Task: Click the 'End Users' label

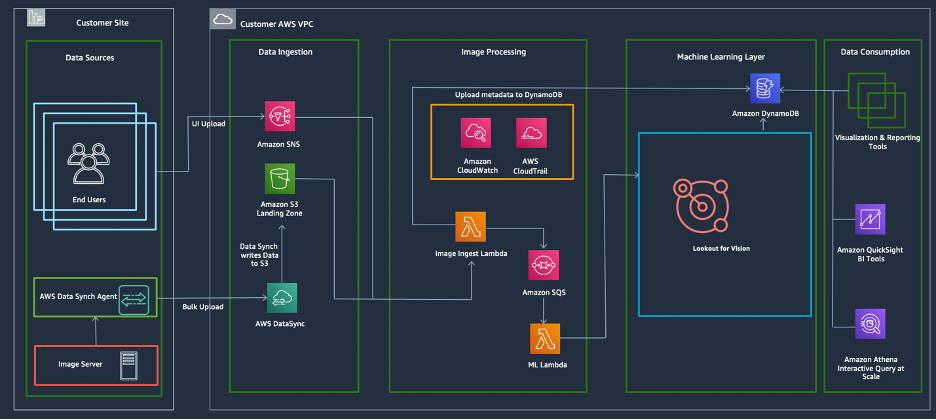Action: [89, 200]
